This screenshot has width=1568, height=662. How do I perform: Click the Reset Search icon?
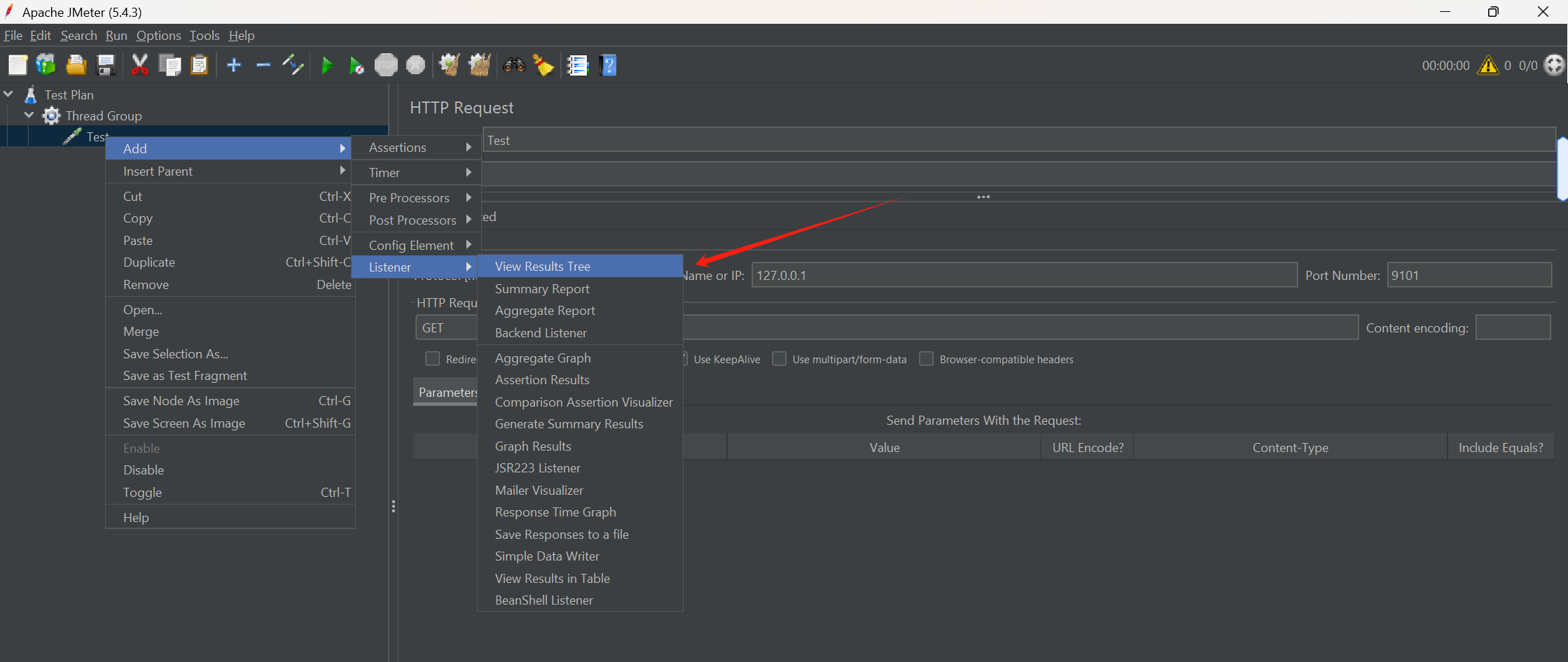pyautogui.click(x=543, y=65)
